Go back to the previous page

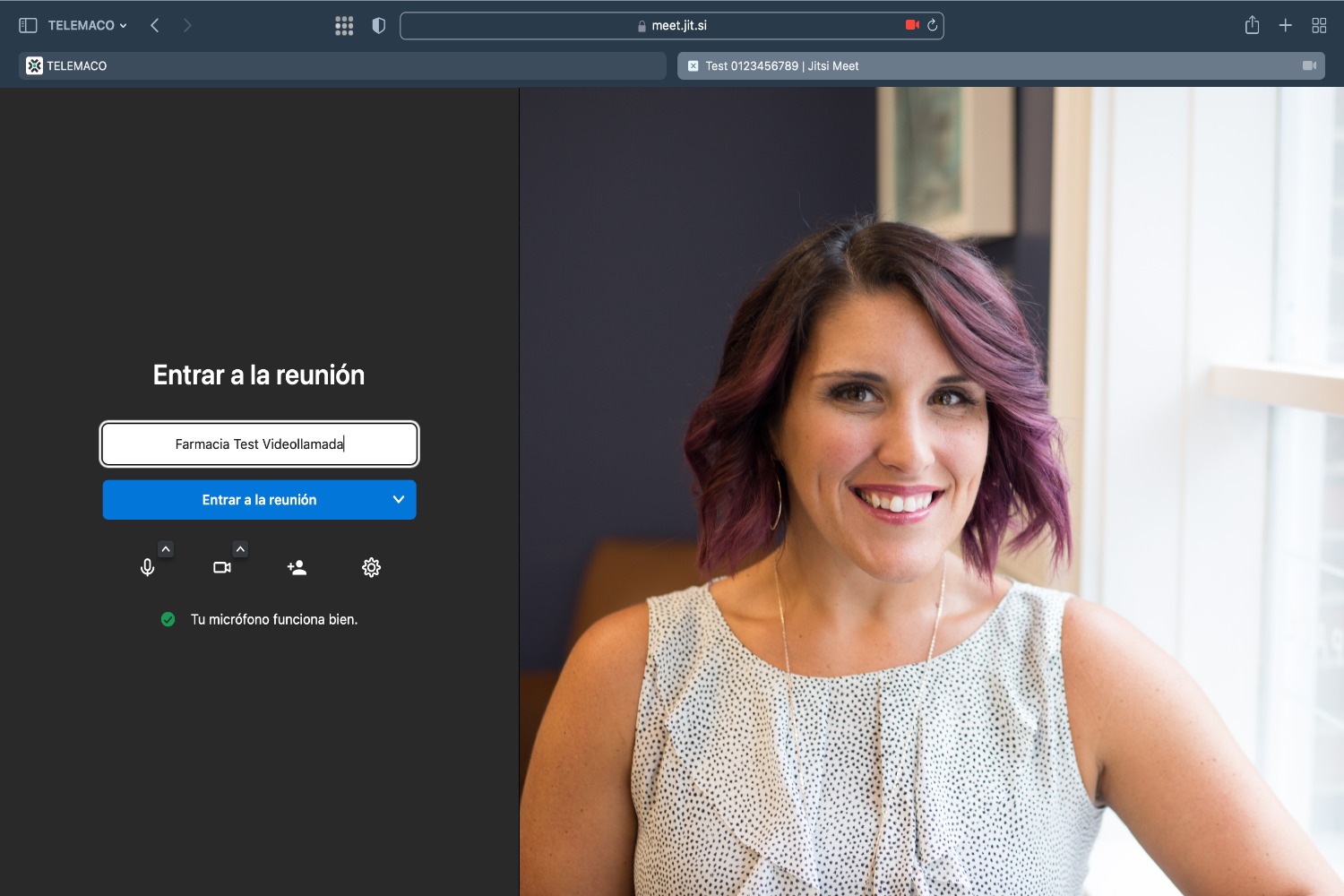pos(155,26)
